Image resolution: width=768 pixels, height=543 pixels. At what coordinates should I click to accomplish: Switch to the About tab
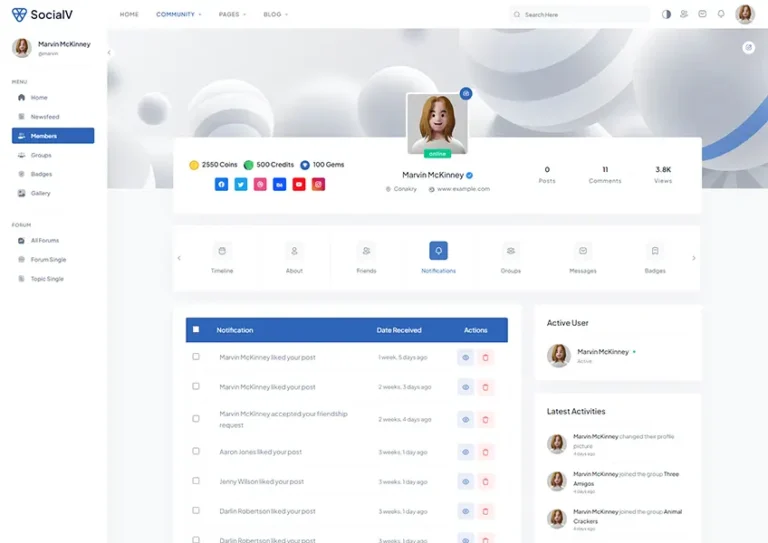coord(294,258)
